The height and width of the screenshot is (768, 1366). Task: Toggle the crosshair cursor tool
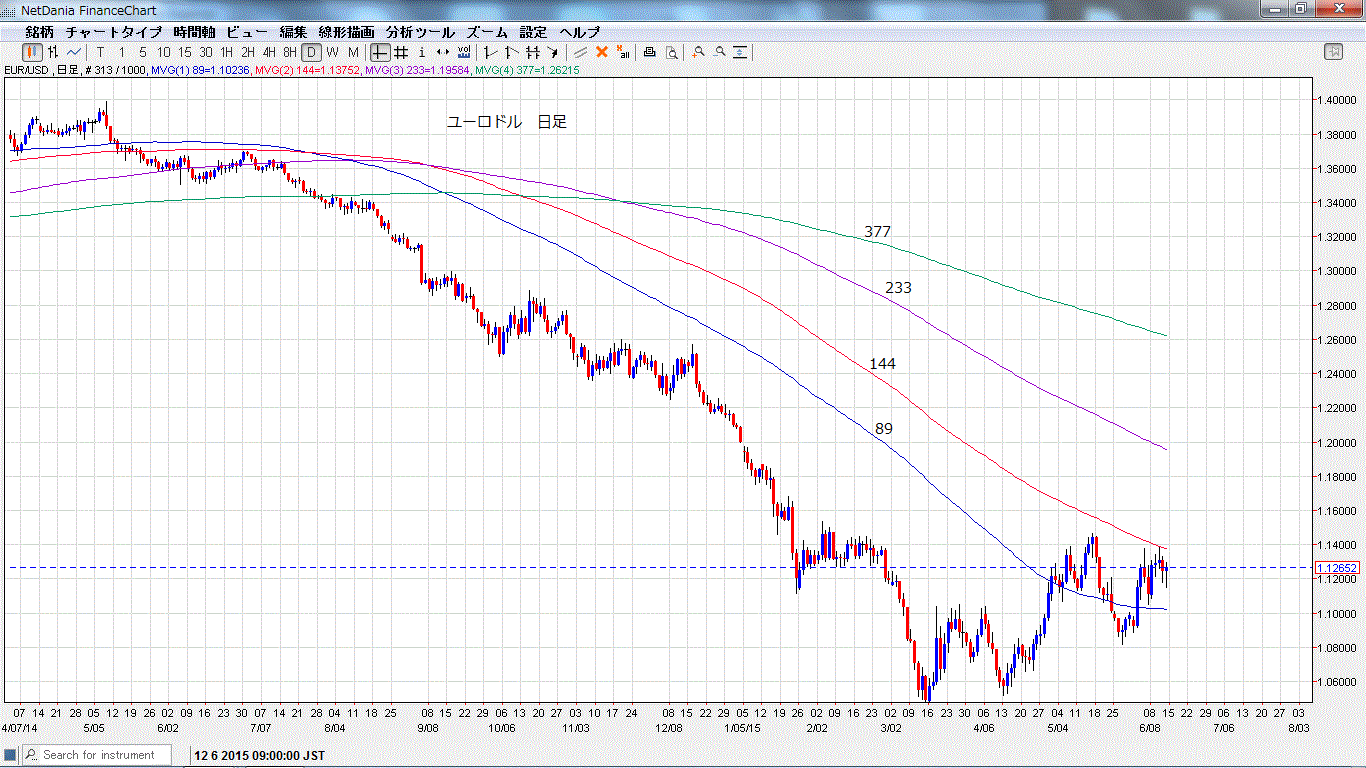pos(380,52)
